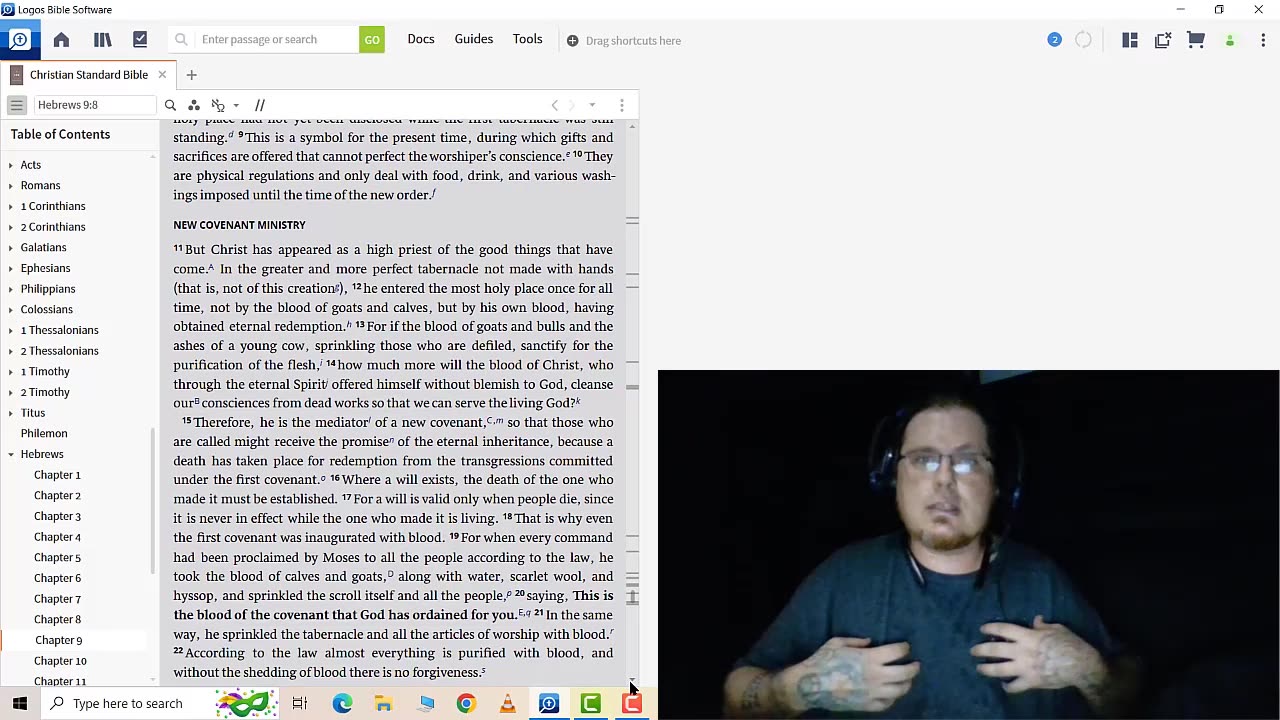Viewport: 1280px width, 720px height.
Task: Open the notifications badge showing 2
Action: coord(1054,40)
